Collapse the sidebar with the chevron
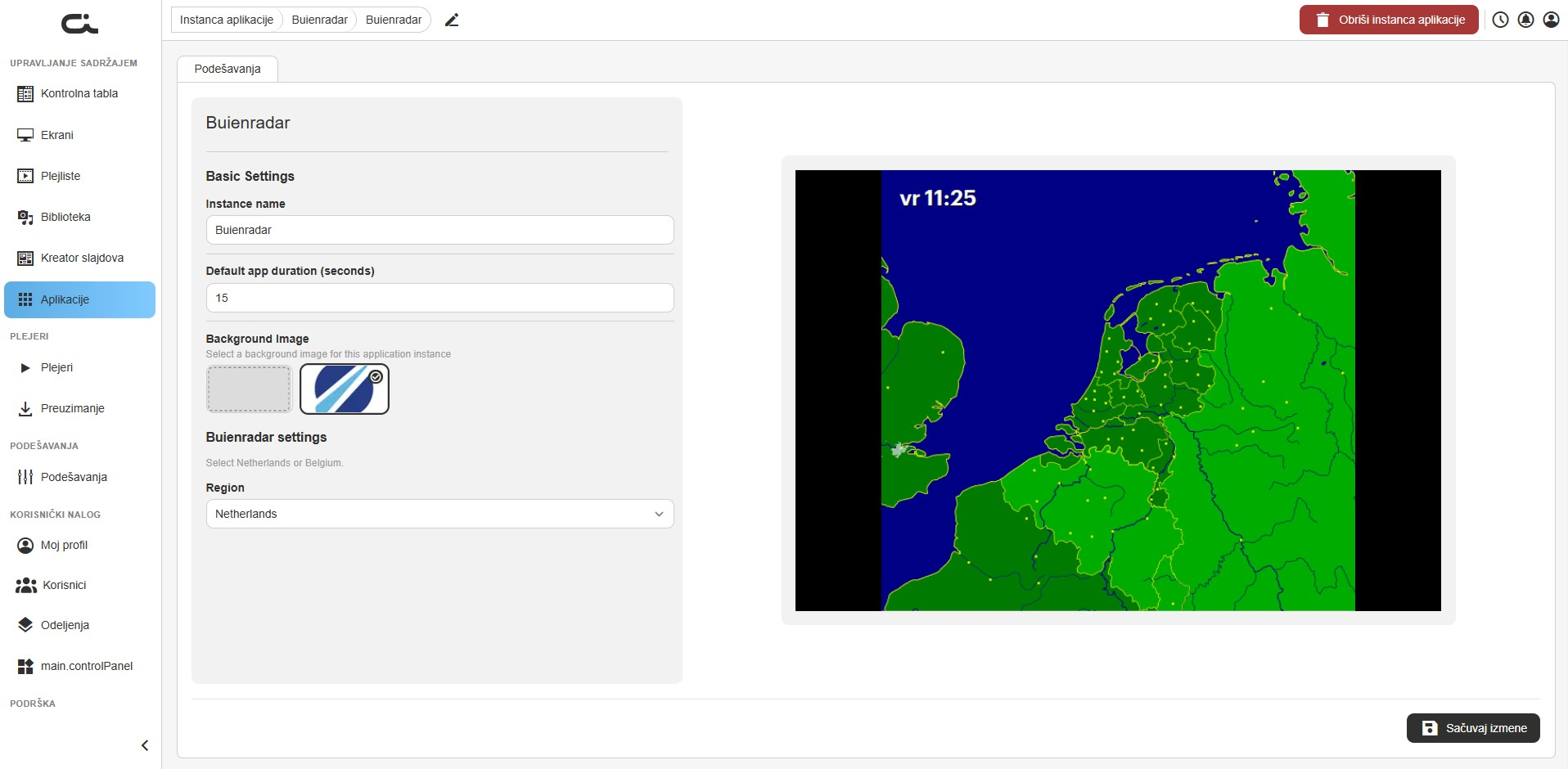The height and width of the screenshot is (769, 1568). click(x=145, y=745)
